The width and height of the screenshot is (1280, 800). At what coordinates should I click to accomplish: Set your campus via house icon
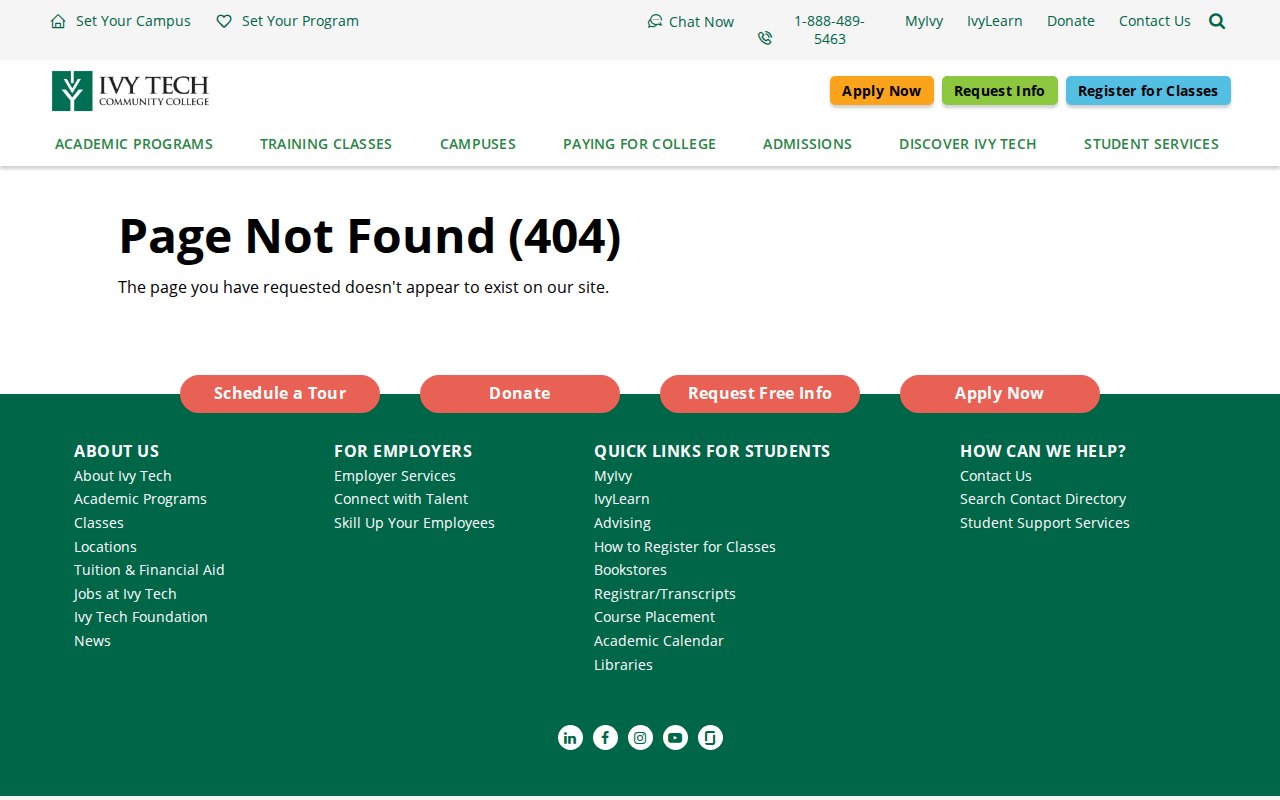[x=58, y=21]
